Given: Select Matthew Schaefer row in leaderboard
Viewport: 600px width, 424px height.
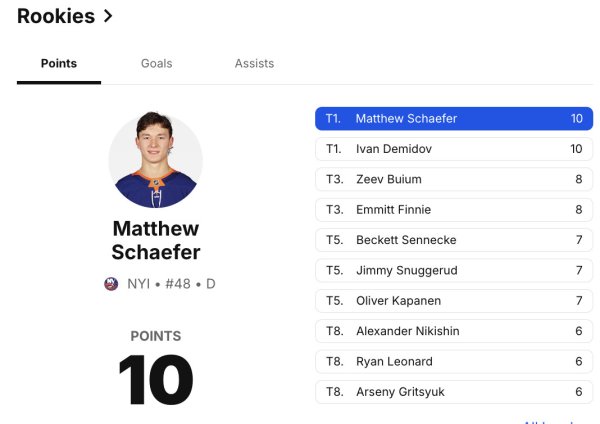Looking at the screenshot, I should 454,119.
